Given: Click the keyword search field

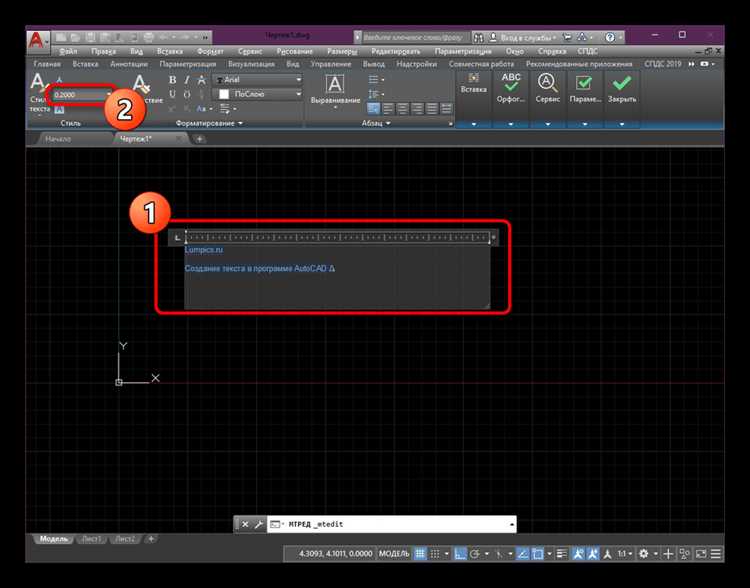Looking at the screenshot, I should pos(414,37).
